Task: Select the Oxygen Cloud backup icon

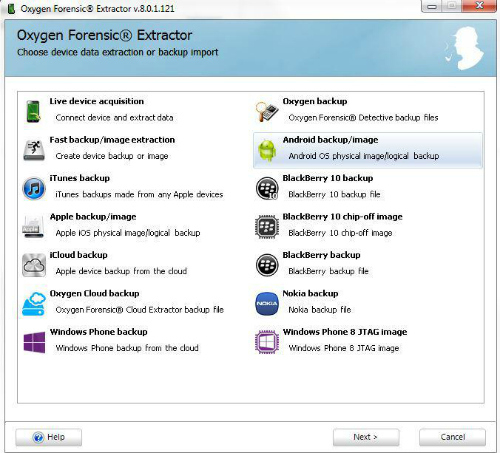Action: click(x=34, y=304)
